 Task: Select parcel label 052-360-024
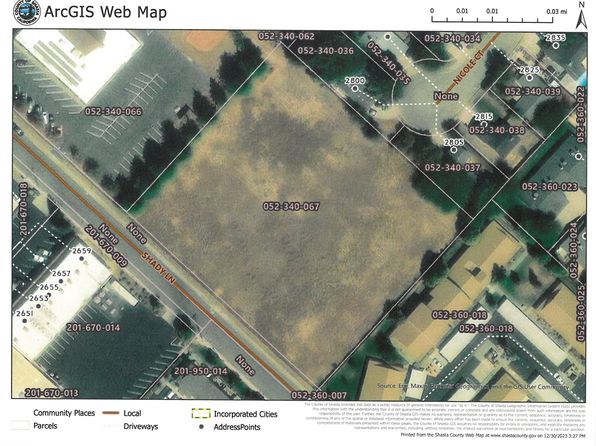click(x=573, y=251)
